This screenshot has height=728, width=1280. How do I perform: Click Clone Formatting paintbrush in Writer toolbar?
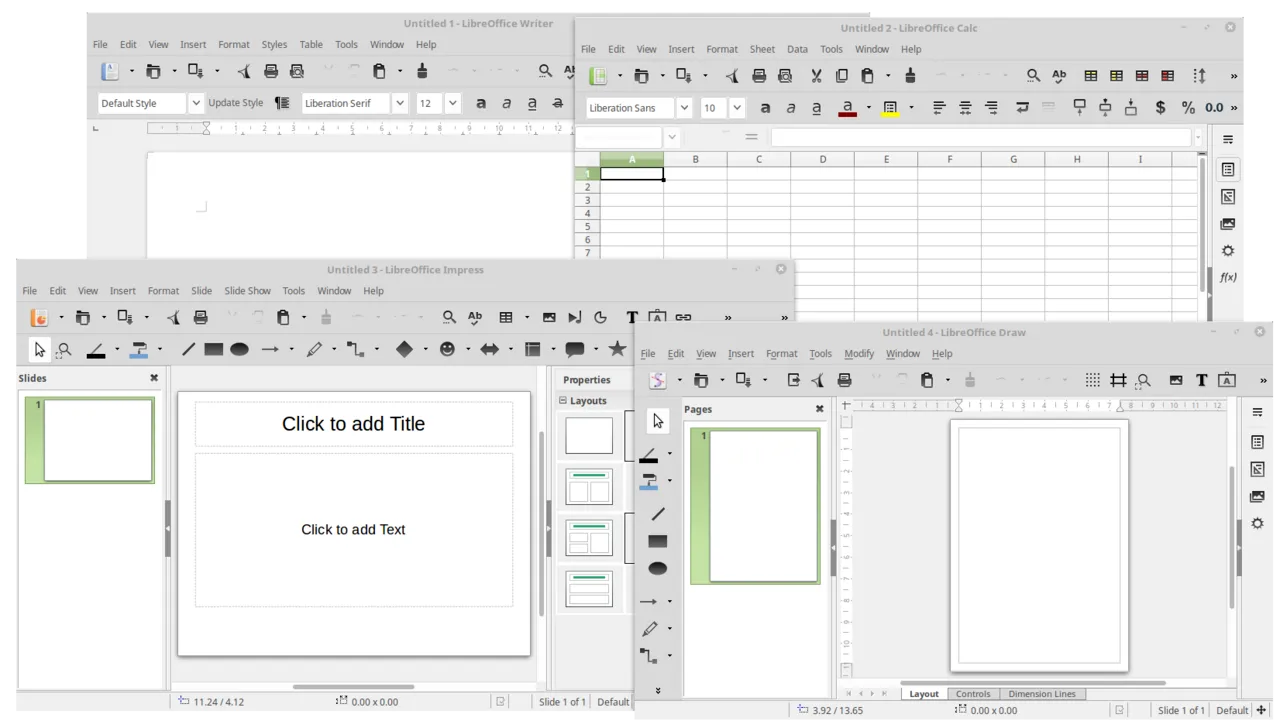click(x=422, y=71)
